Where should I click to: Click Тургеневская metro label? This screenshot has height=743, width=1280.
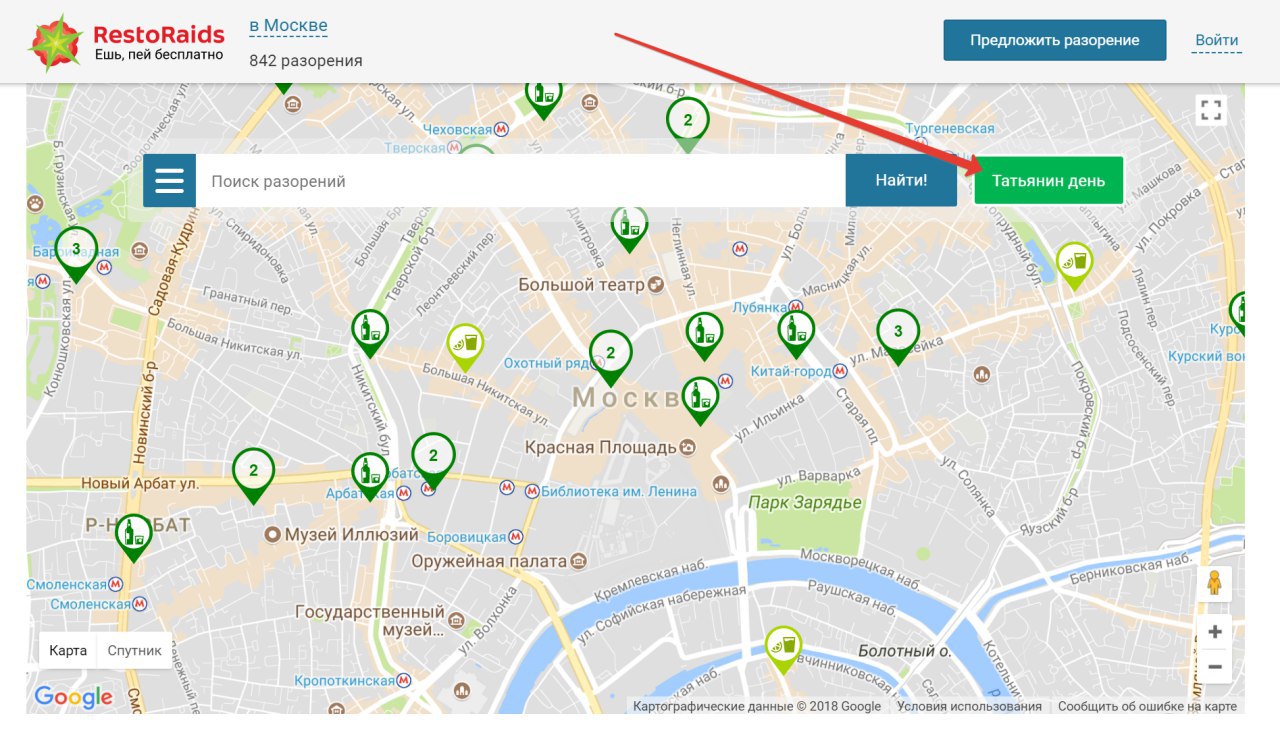click(950, 129)
